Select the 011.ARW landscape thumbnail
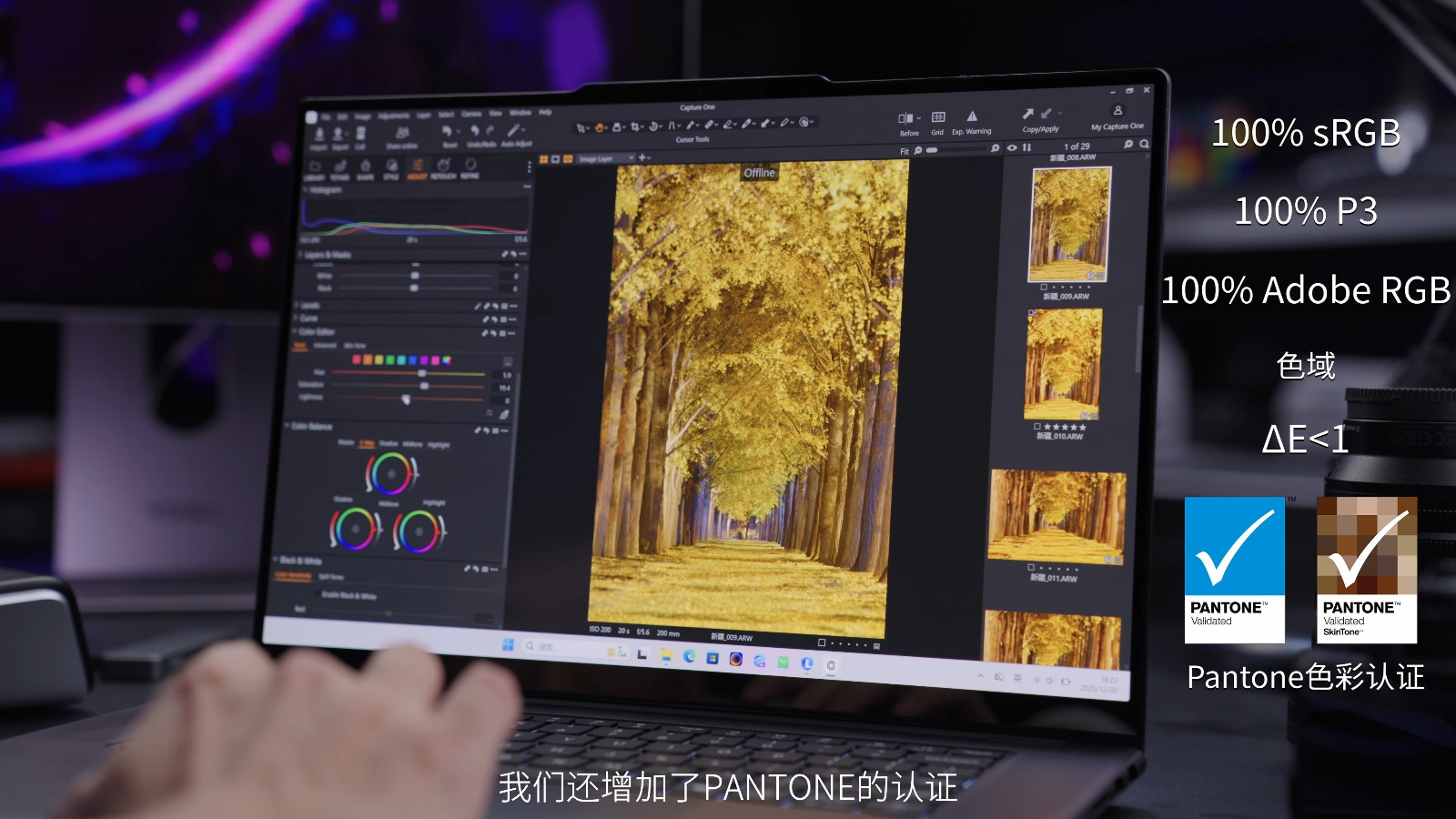 [x=1057, y=516]
